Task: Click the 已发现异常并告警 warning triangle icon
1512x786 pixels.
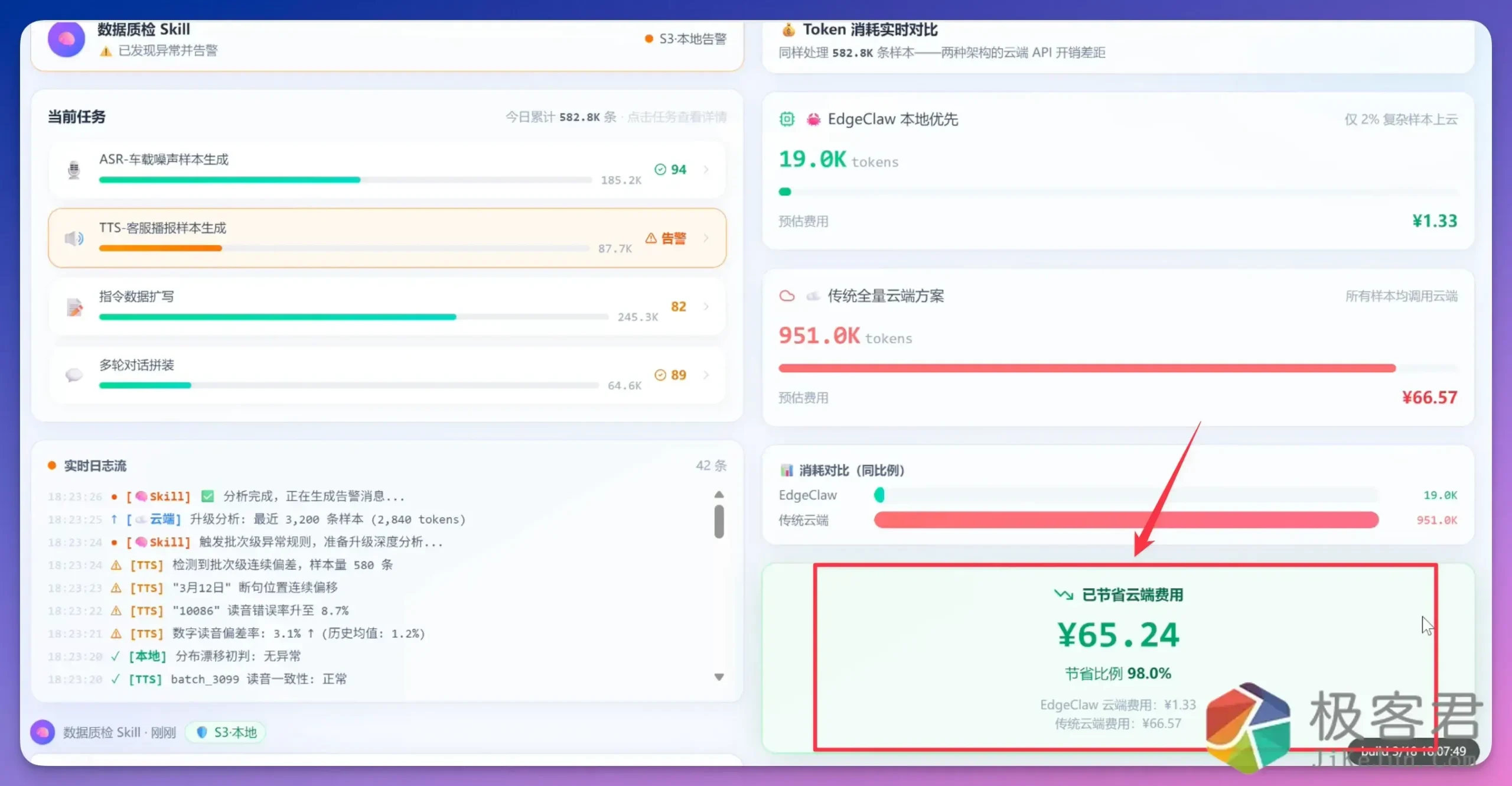Action: [106, 51]
